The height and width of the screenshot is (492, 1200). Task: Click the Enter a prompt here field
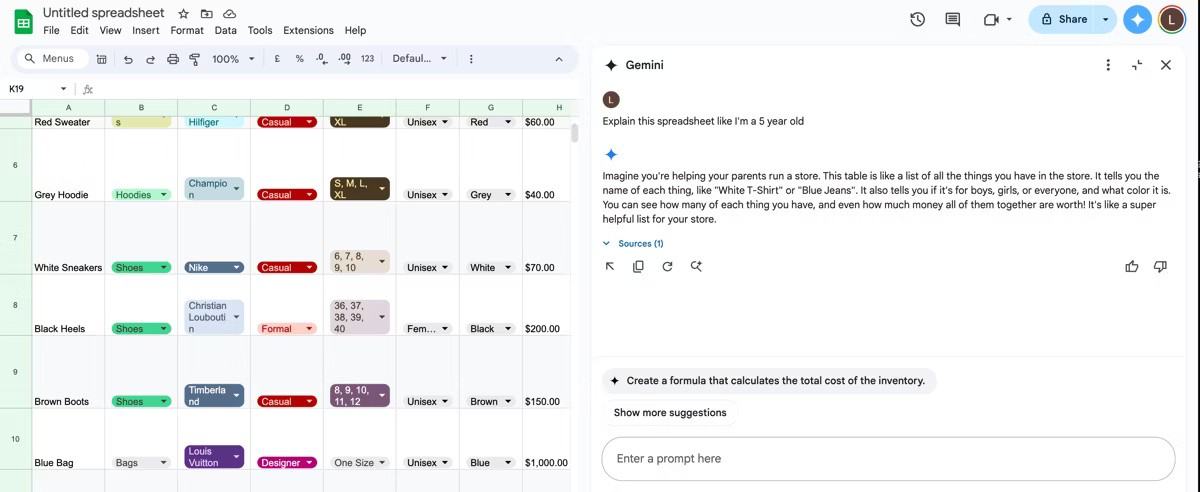click(888, 458)
